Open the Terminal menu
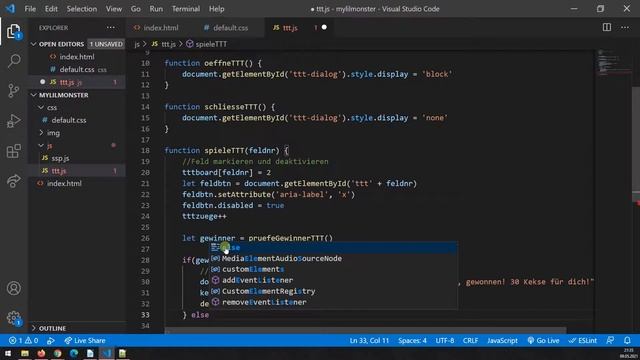This screenshot has width=640, height=360. tap(186, 9)
